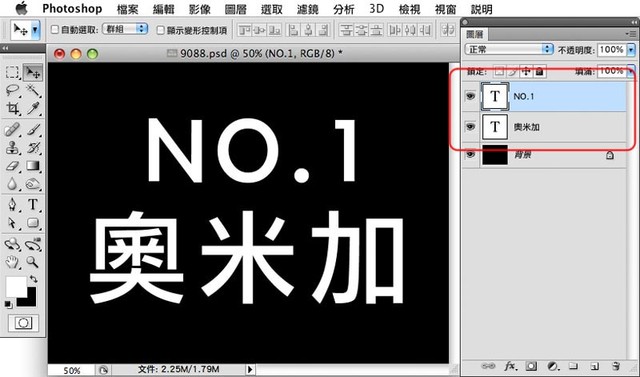Toggle lock image pixels
The width and height of the screenshot is (640, 377).
click(x=513, y=71)
